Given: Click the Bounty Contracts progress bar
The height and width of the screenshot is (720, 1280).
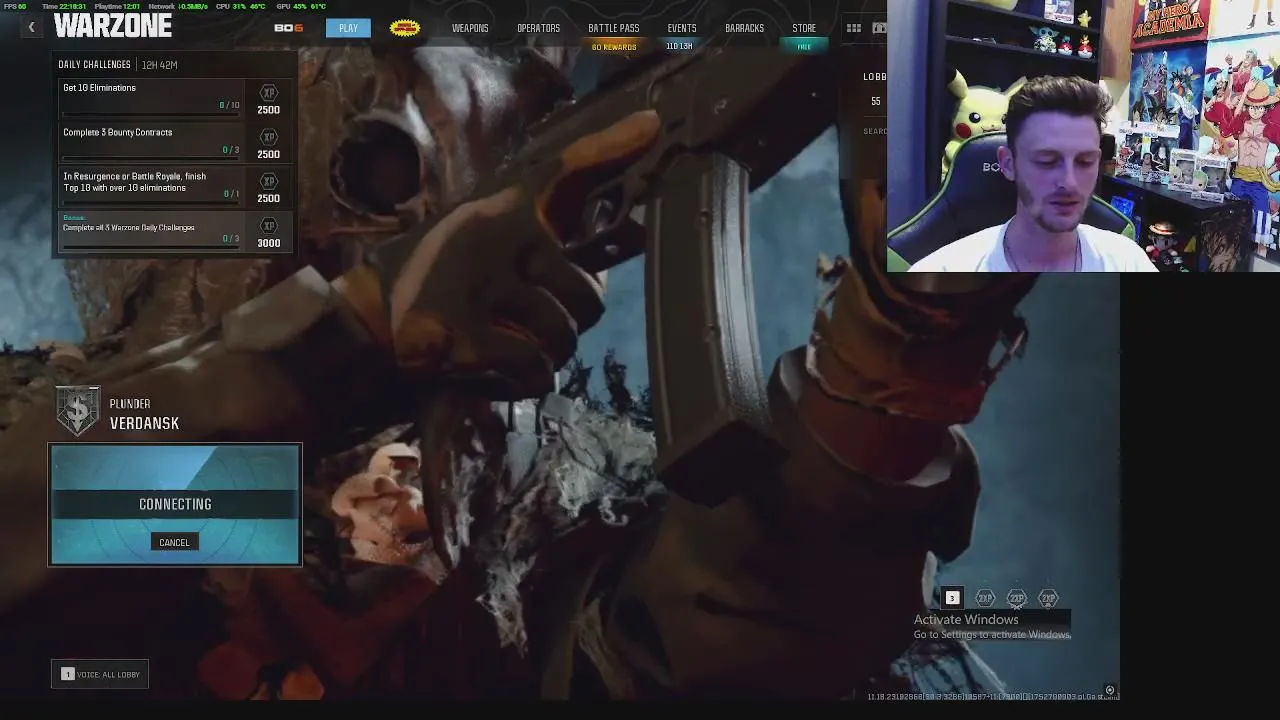Looking at the screenshot, I should click(x=151, y=158).
